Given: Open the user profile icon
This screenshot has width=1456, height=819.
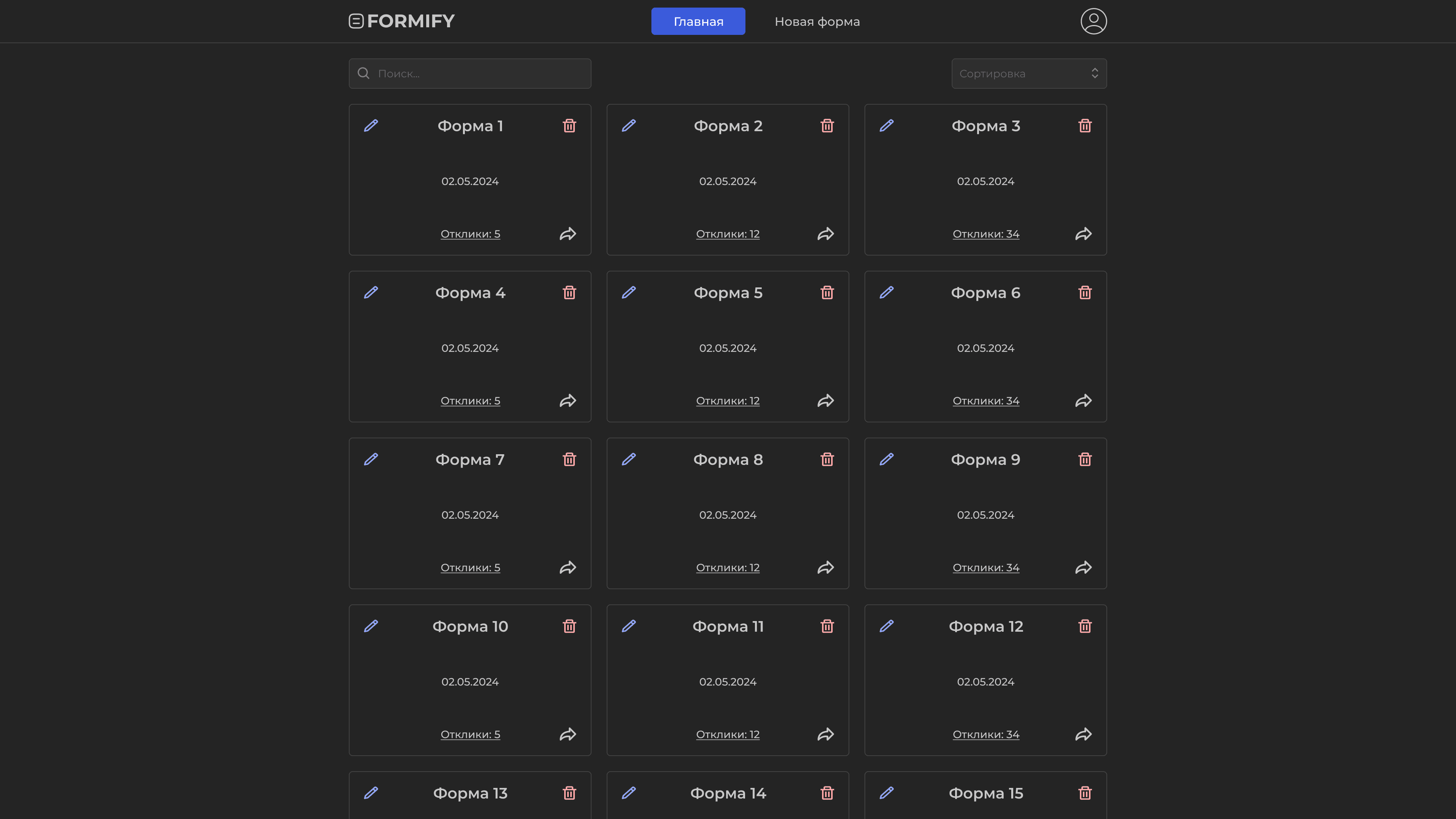Looking at the screenshot, I should click(1093, 21).
